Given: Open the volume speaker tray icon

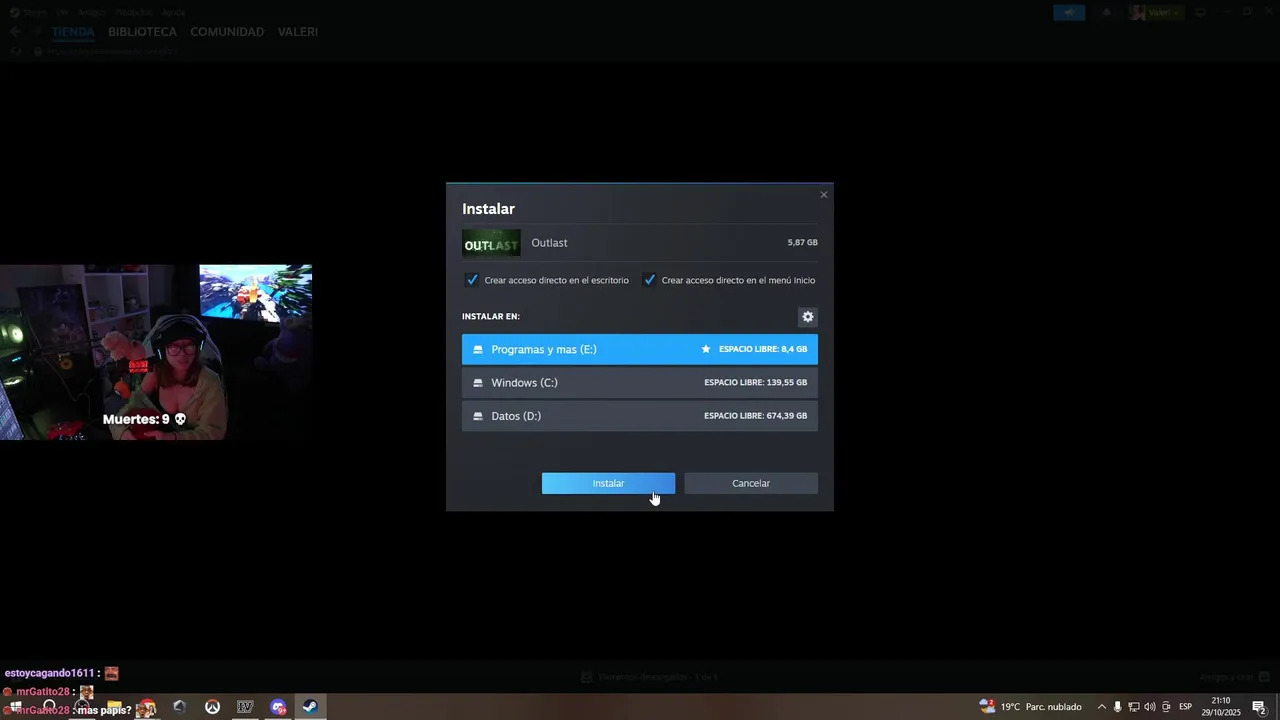Looking at the screenshot, I should coord(1150,707).
